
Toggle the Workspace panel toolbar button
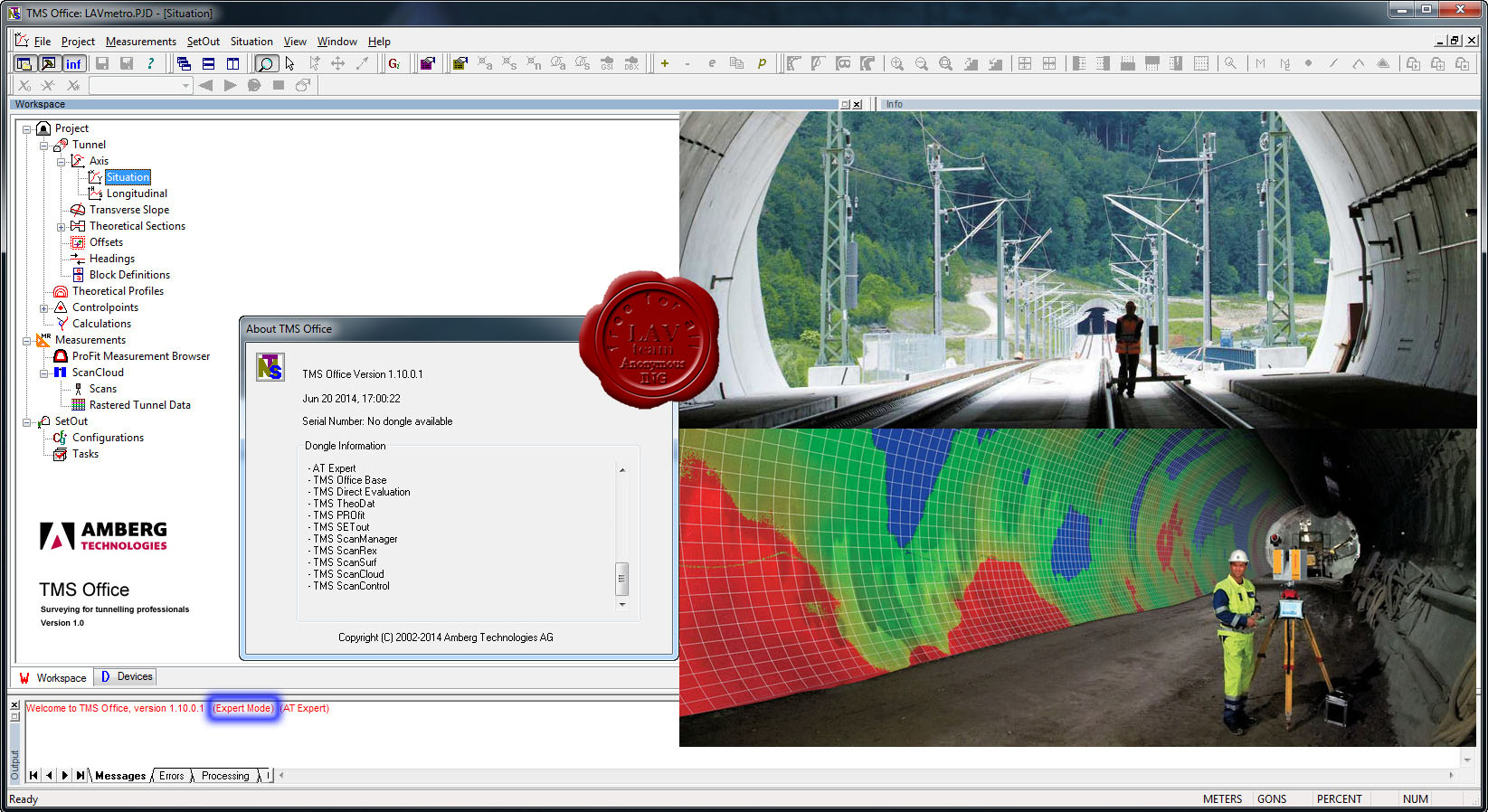[24, 63]
